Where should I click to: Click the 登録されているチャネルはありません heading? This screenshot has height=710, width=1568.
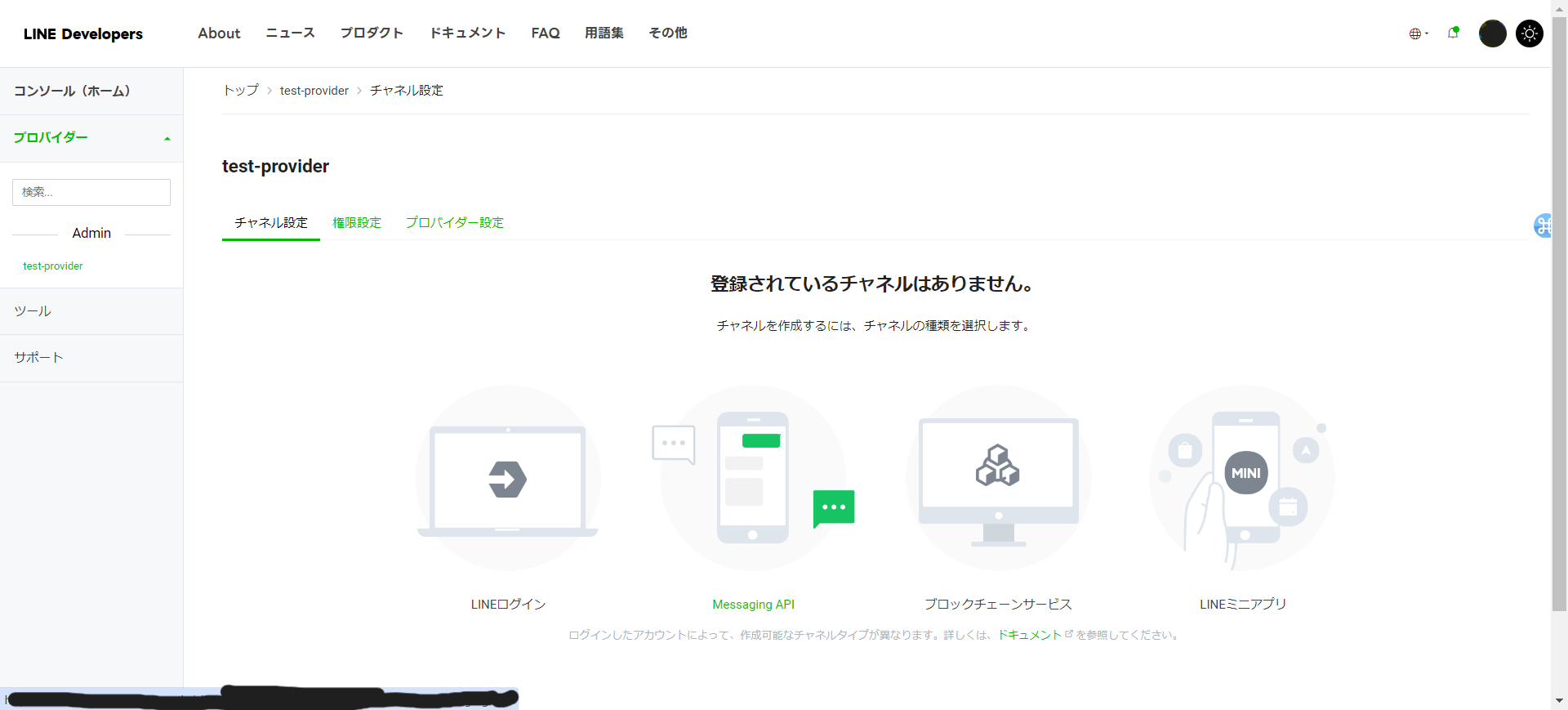(872, 284)
